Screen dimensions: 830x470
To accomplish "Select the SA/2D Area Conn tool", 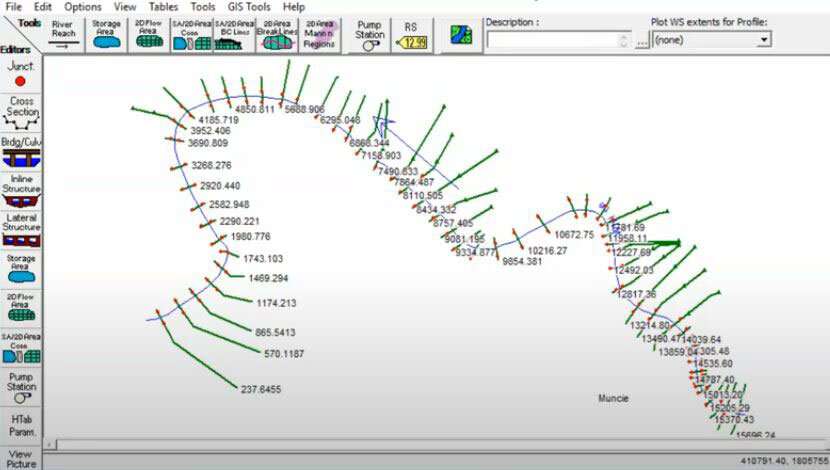I will (x=192, y=35).
